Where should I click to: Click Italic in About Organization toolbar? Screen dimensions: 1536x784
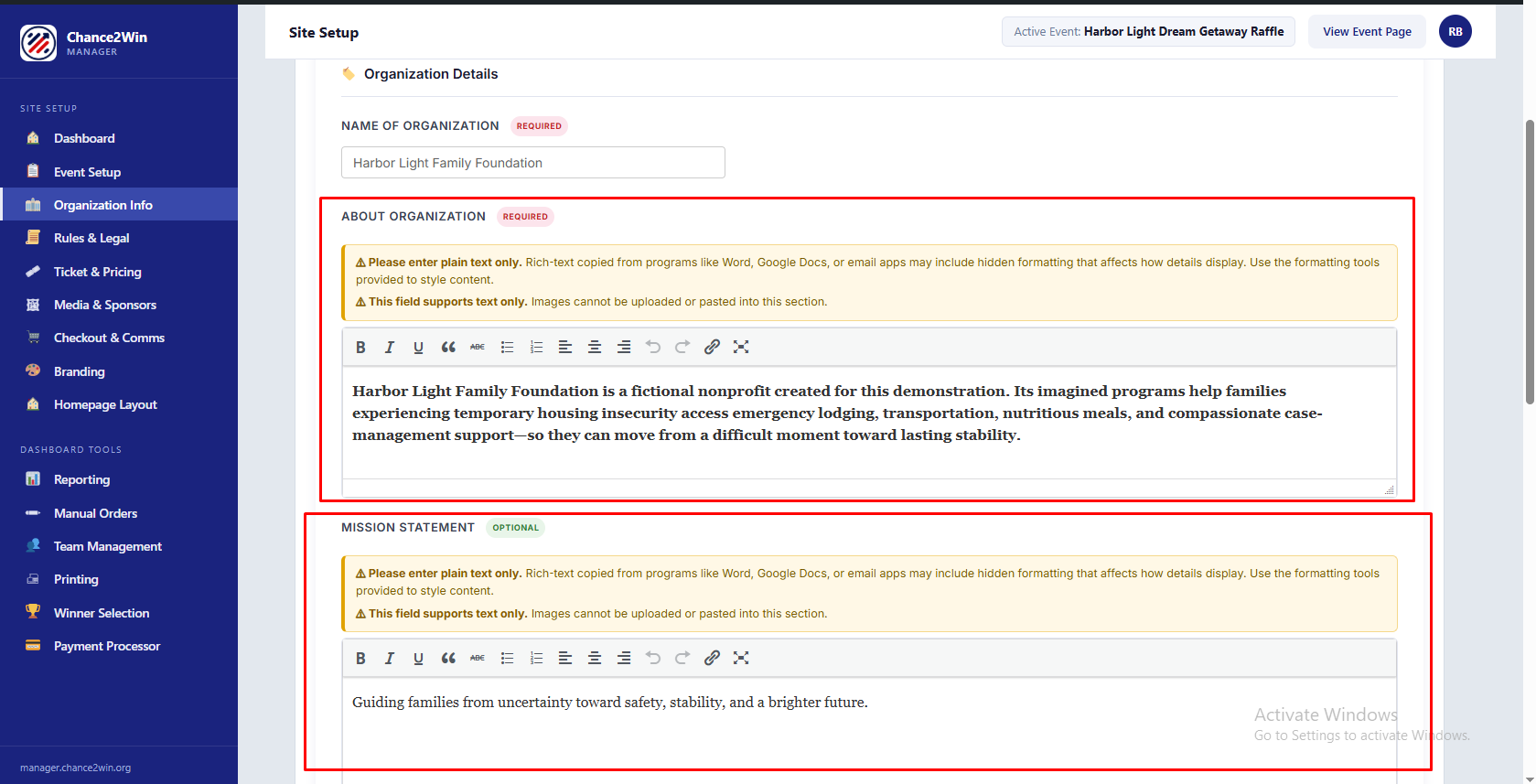click(390, 347)
